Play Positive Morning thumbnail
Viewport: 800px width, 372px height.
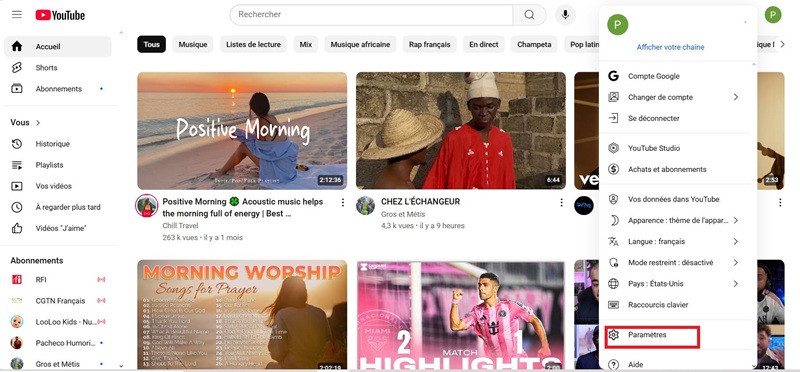(x=242, y=131)
